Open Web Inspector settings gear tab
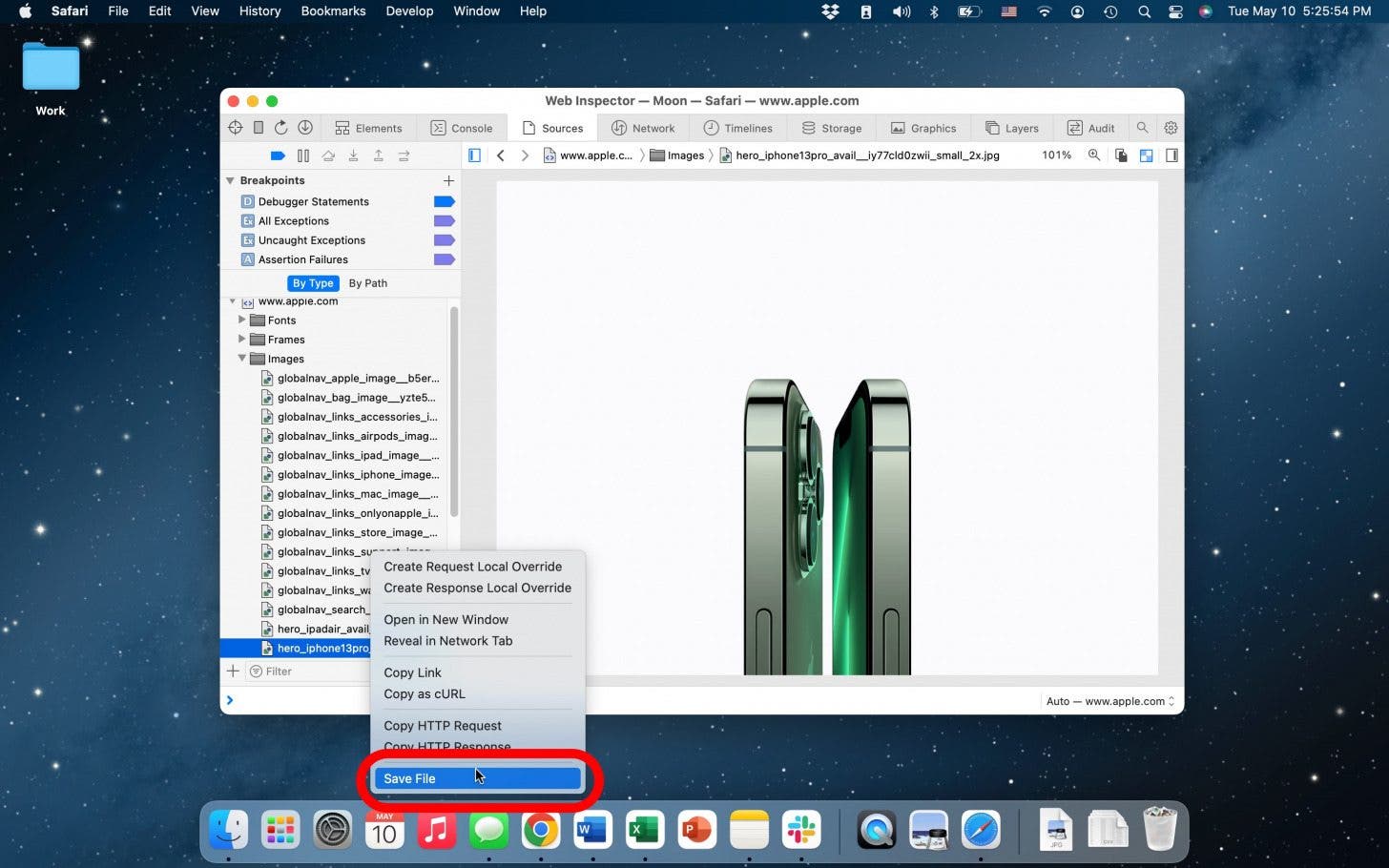The width and height of the screenshot is (1389, 868). [1171, 128]
